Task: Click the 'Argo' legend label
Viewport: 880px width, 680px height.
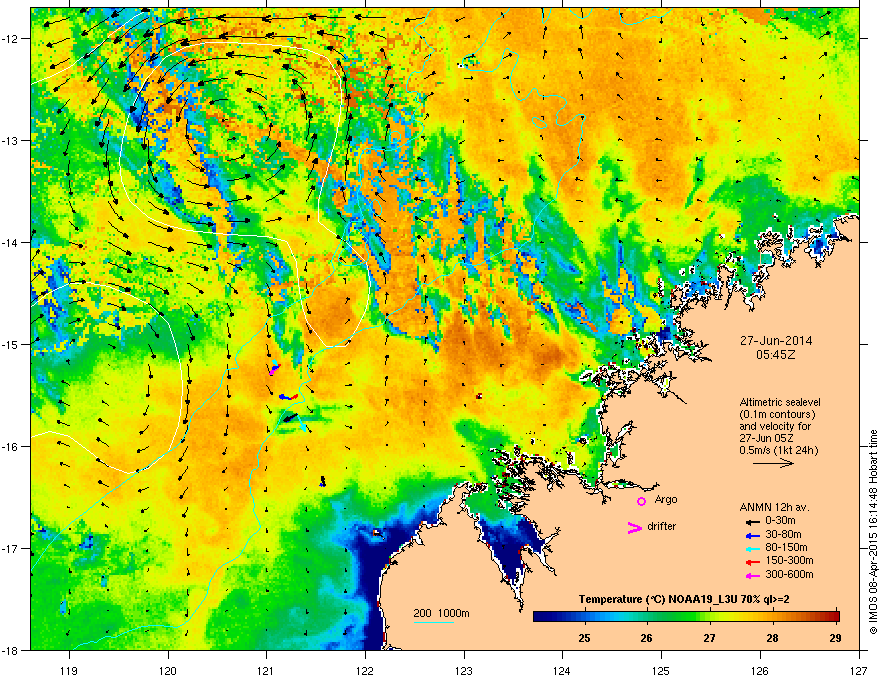Action: [666, 499]
